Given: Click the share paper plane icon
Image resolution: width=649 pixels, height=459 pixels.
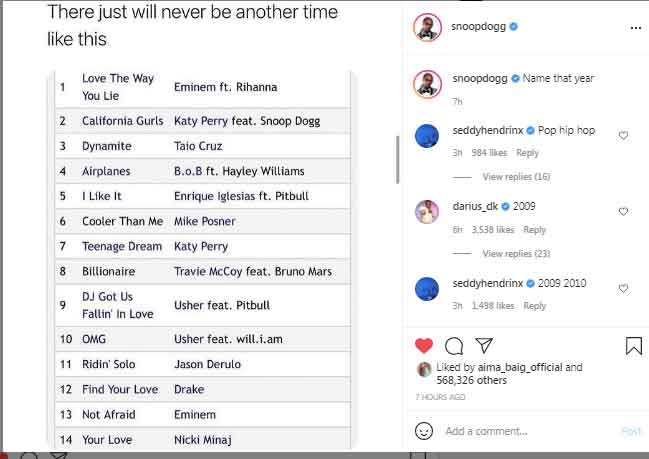Looking at the screenshot, I should click(483, 346).
